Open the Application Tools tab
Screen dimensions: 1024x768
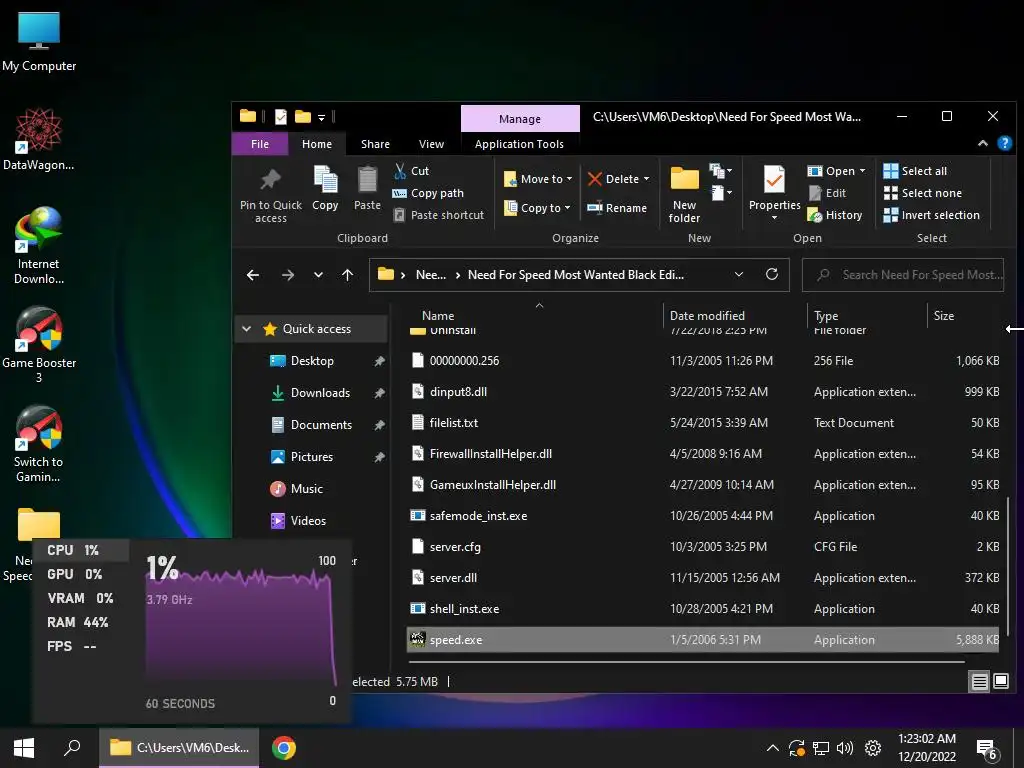click(519, 144)
